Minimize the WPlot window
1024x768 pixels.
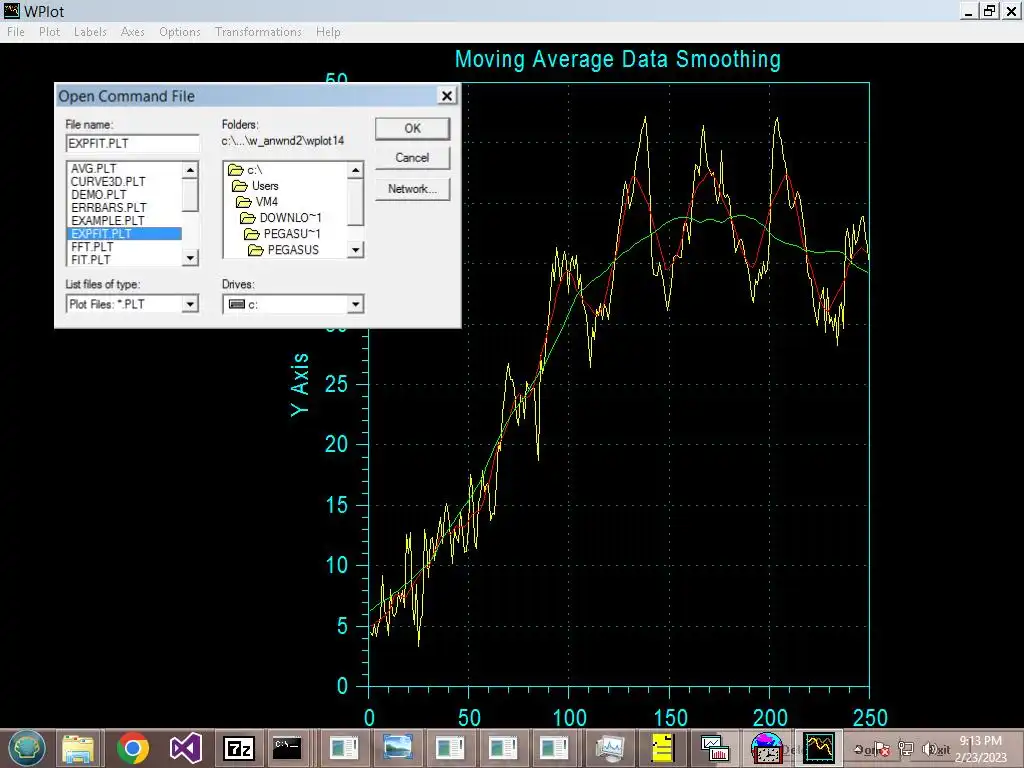pos(969,11)
